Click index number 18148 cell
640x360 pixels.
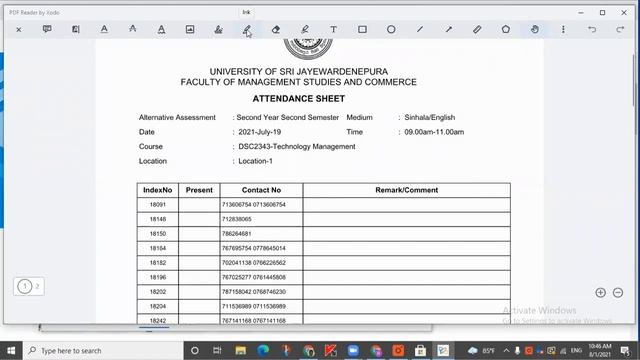(158, 219)
